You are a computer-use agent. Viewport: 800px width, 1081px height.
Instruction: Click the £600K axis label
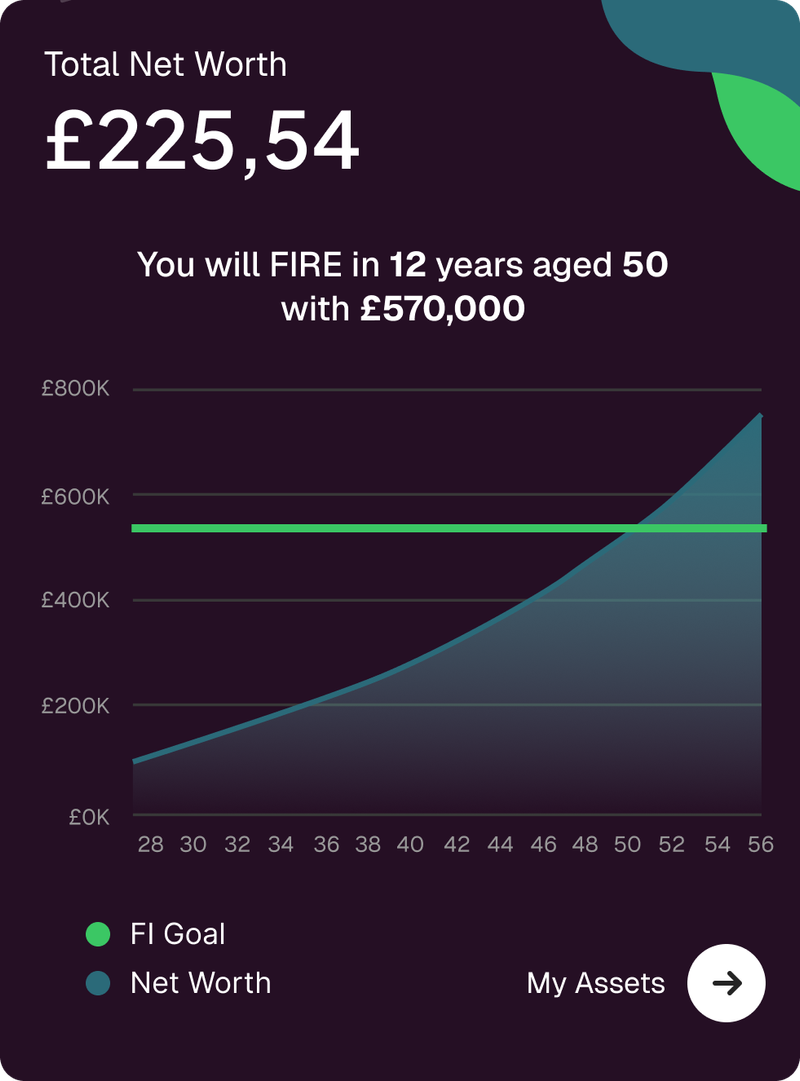(x=75, y=495)
